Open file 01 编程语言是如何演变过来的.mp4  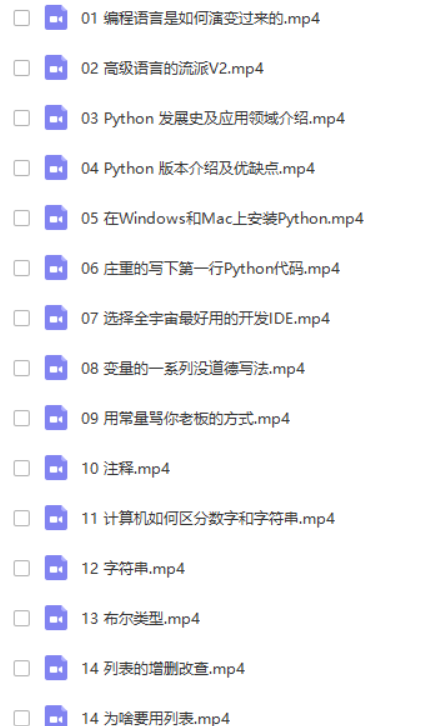coord(200,19)
